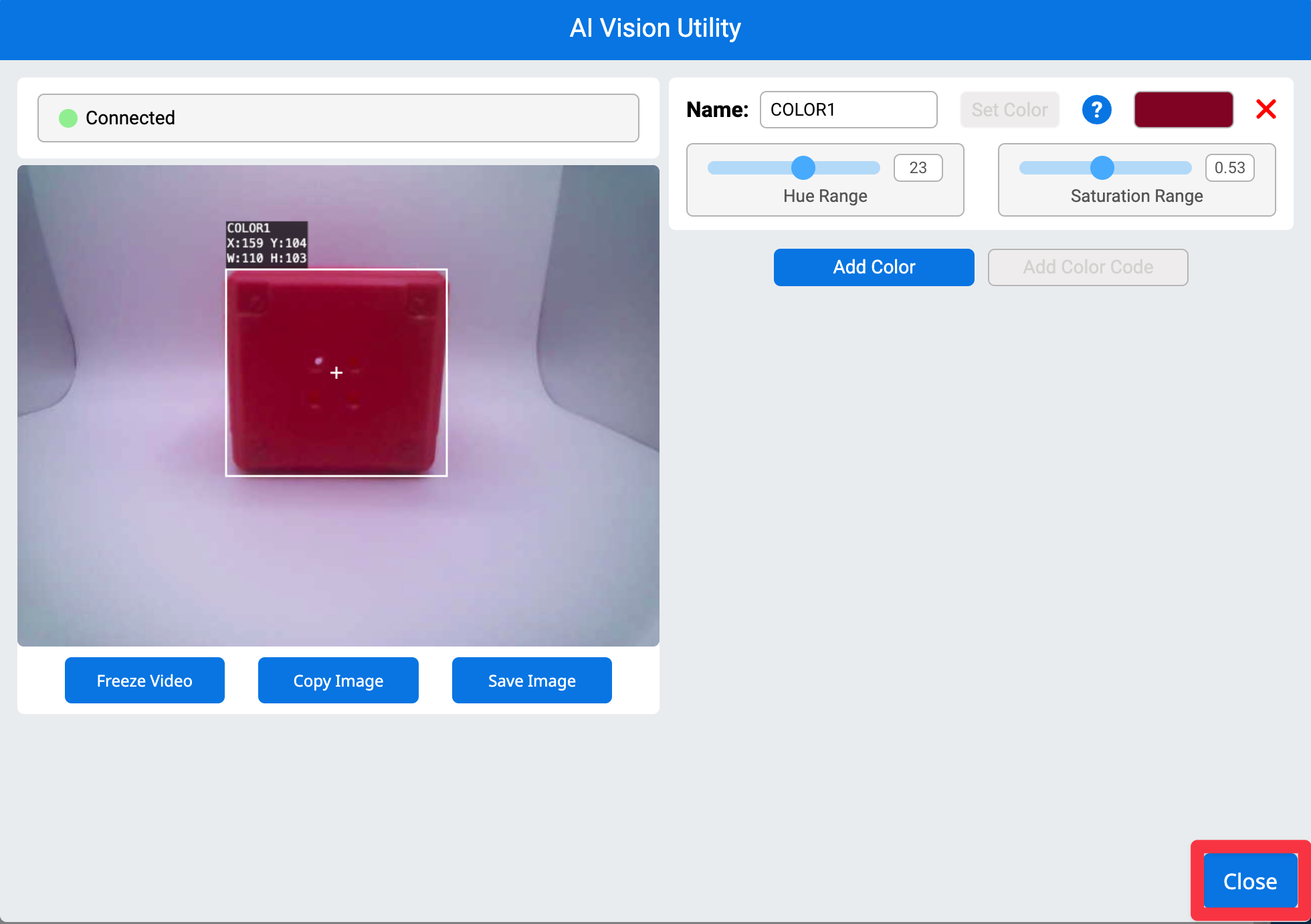Click the COLOR1 detection label overlay

[266, 243]
